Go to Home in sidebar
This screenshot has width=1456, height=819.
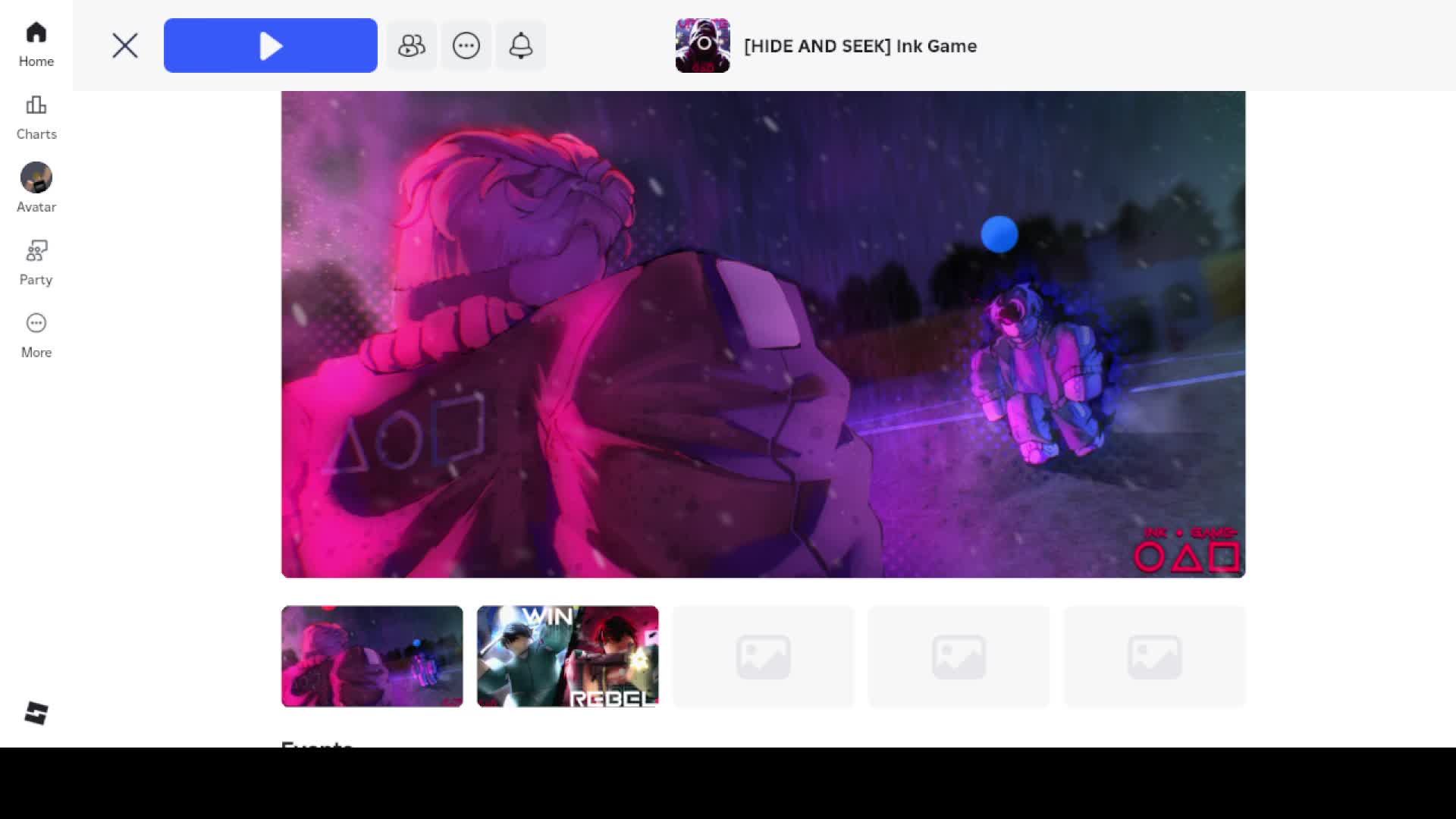tap(36, 44)
